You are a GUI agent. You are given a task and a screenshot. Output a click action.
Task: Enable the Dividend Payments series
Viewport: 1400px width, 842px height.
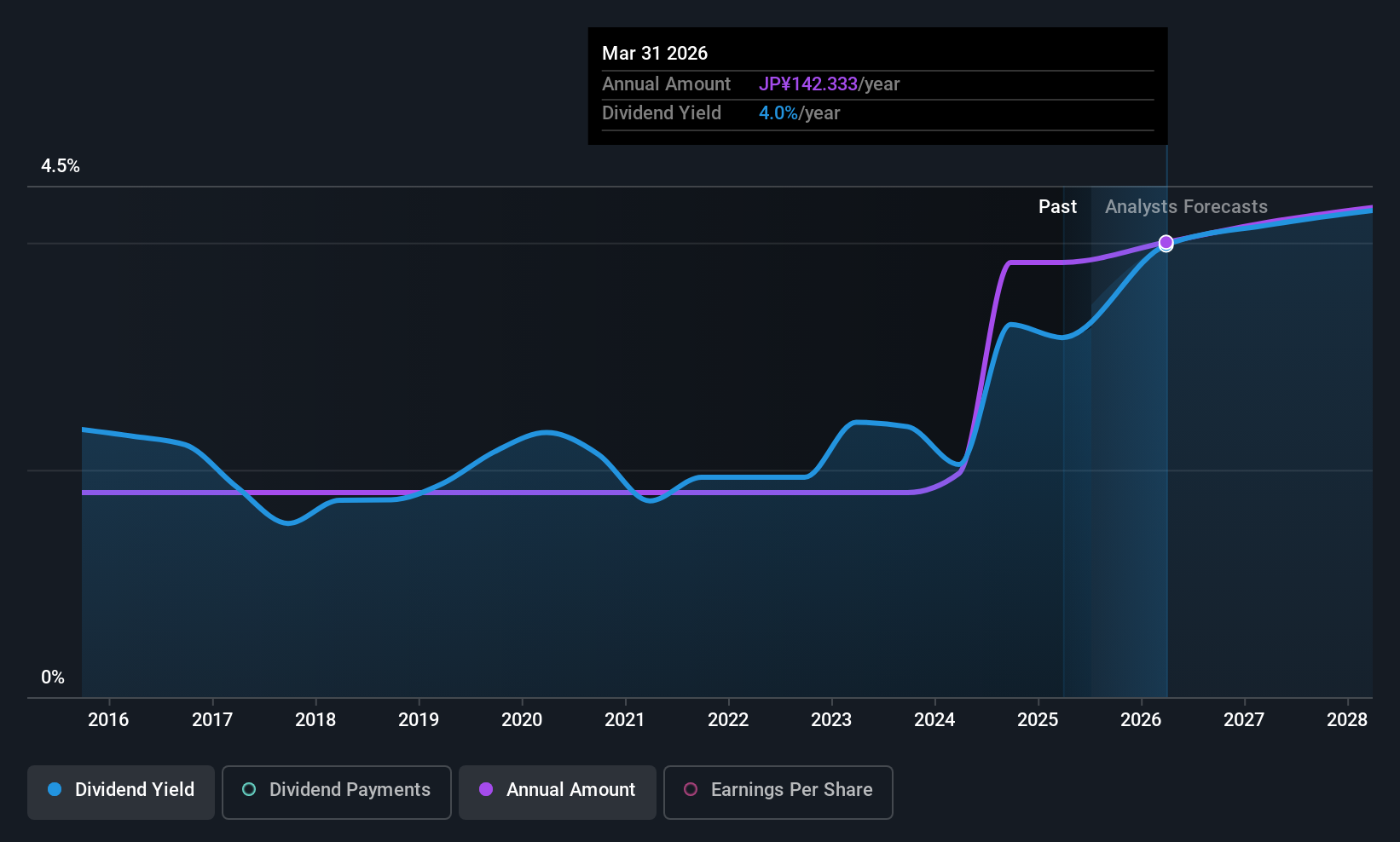[x=336, y=792]
